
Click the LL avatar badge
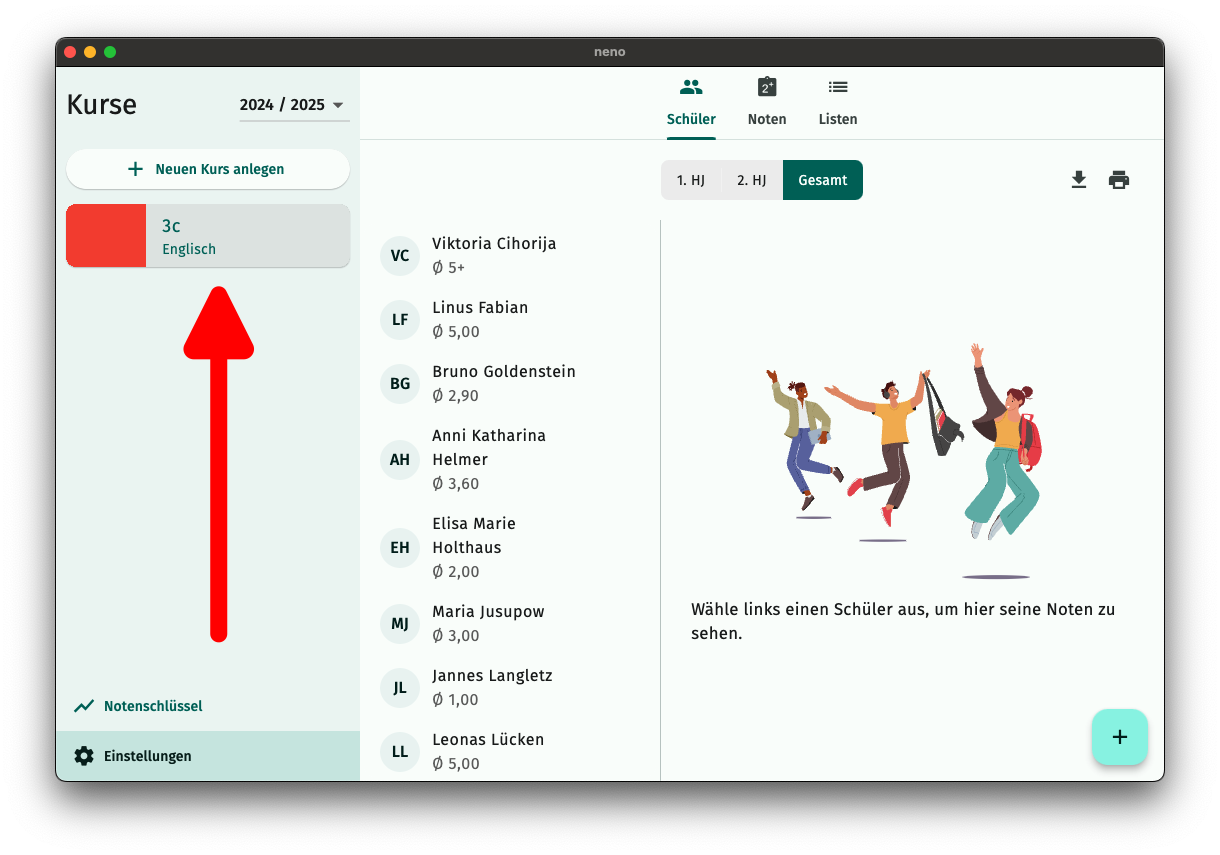(400, 751)
